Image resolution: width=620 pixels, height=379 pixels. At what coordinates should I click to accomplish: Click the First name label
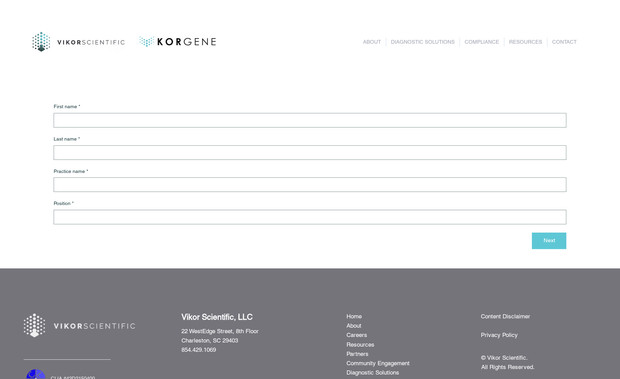[67, 107]
